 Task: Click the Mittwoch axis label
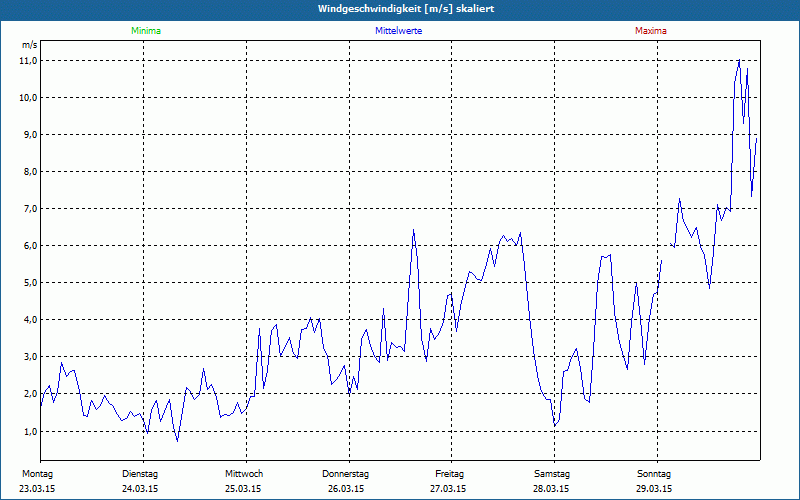click(244, 474)
